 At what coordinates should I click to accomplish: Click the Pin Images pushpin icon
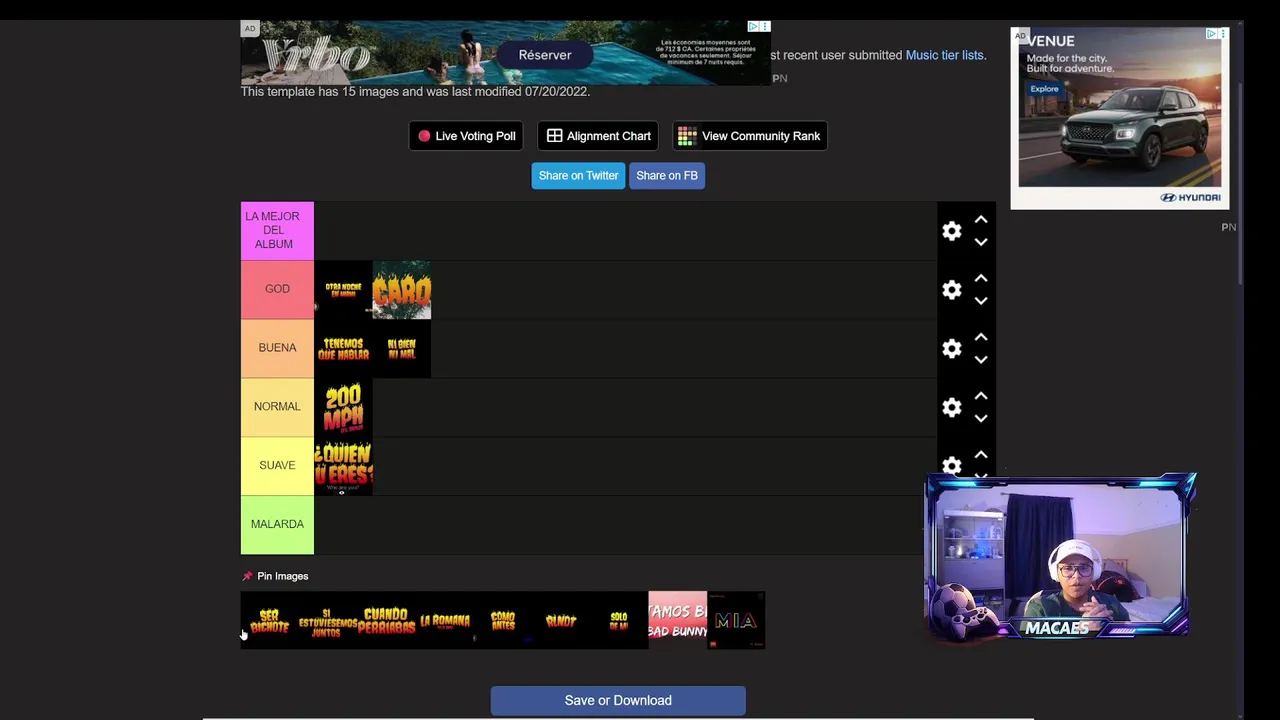coord(247,576)
